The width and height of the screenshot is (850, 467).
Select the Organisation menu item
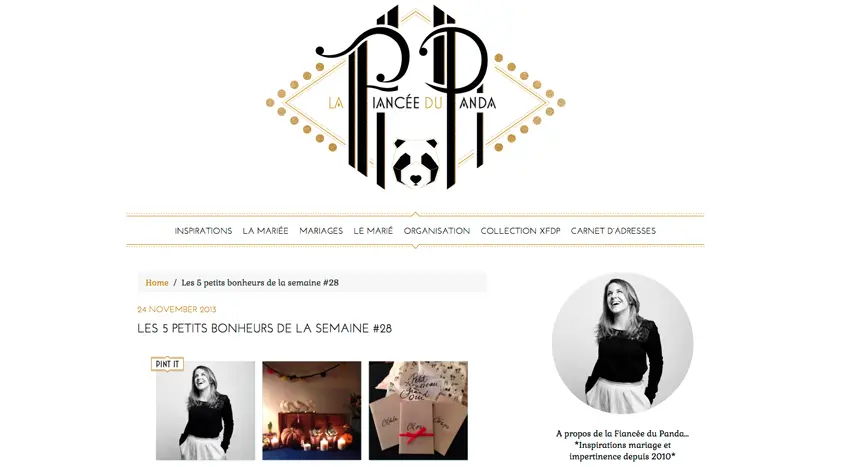click(x=437, y=231)
